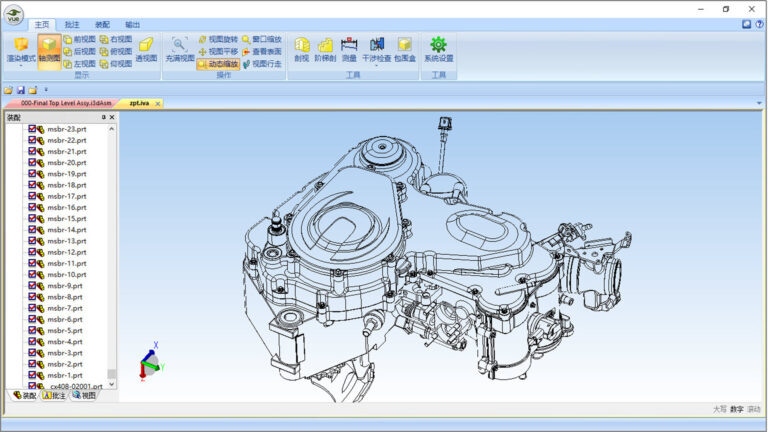The image size is (768, 432).
Task: Open the 阶梯剖 stepped section tool
Action: tap(325, 50)
